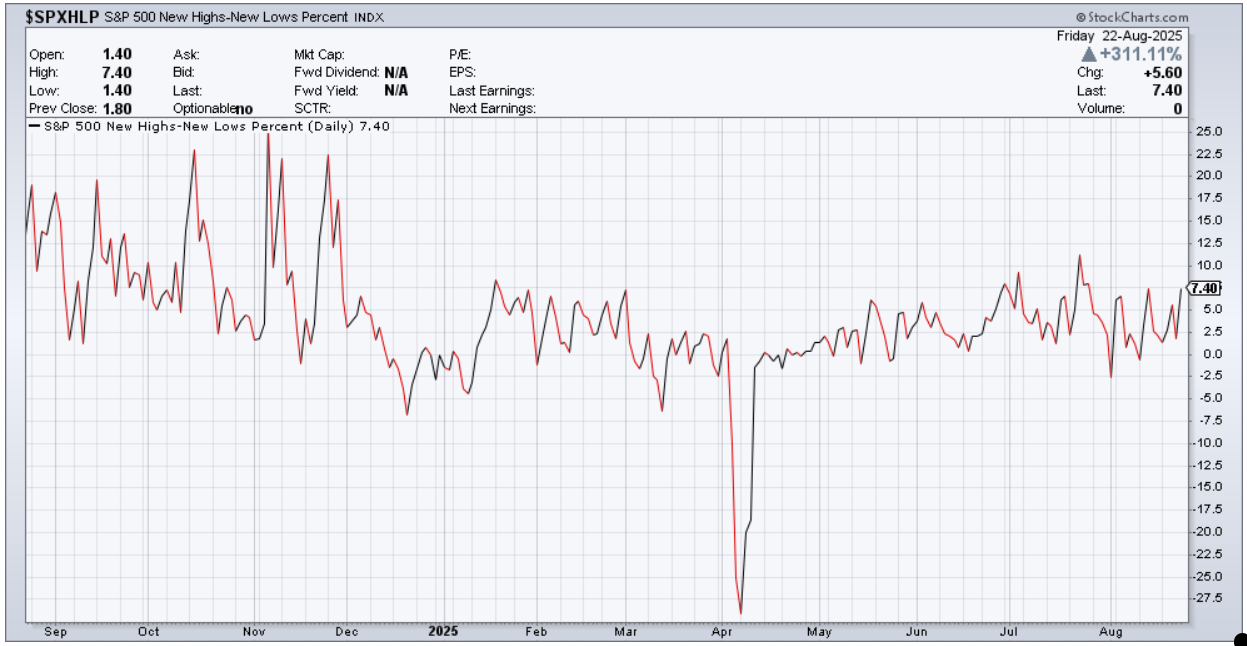This screenshot has height=646, width=1247.
Task: Click the Low value 1.40
Action: (x=116, y=90)
